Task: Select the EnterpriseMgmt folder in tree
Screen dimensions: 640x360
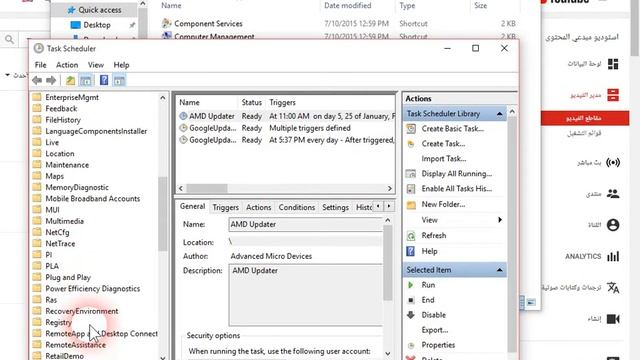Action: click(x=72, y=97)
